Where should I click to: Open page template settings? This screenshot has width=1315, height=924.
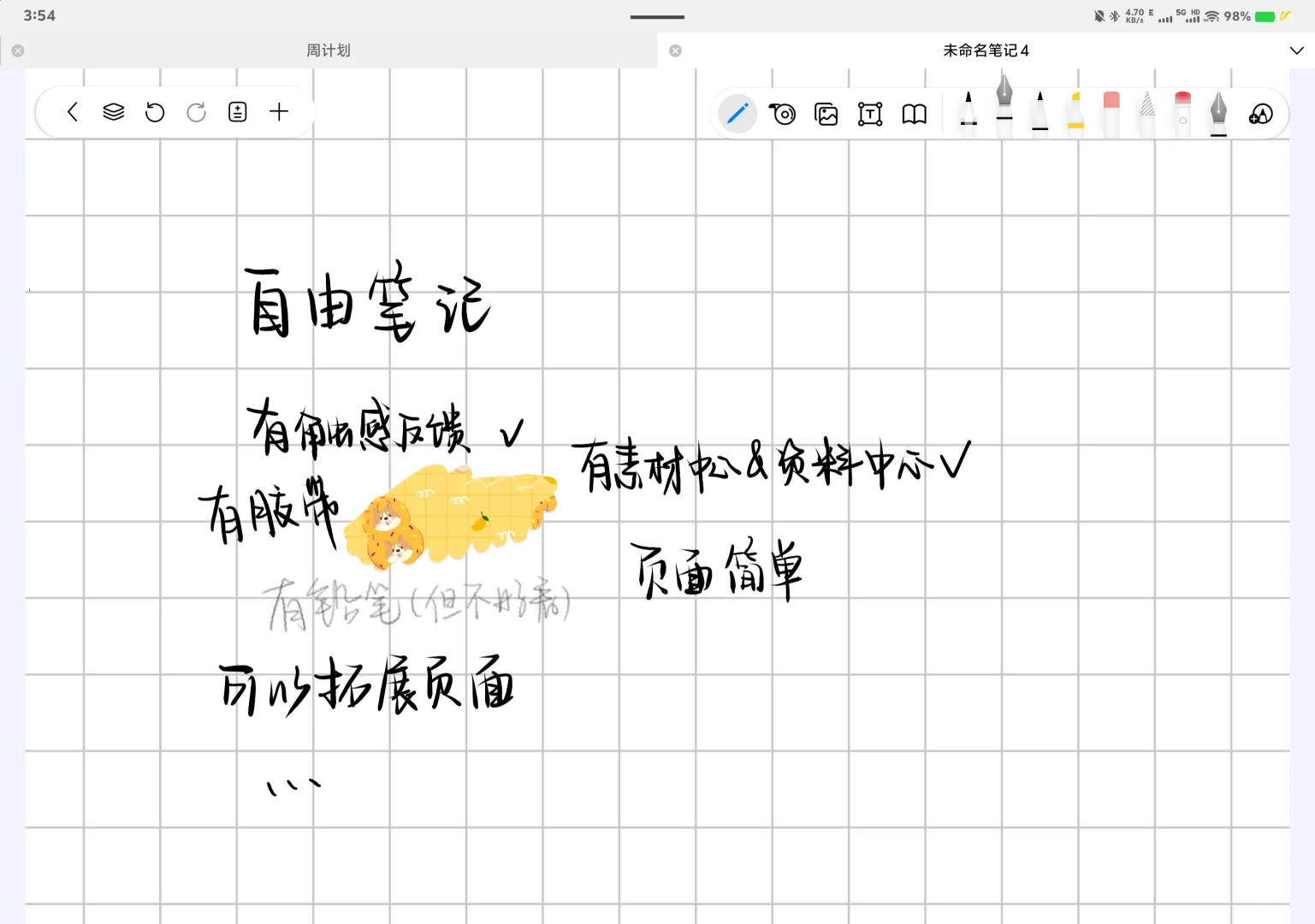coord(237,112)
